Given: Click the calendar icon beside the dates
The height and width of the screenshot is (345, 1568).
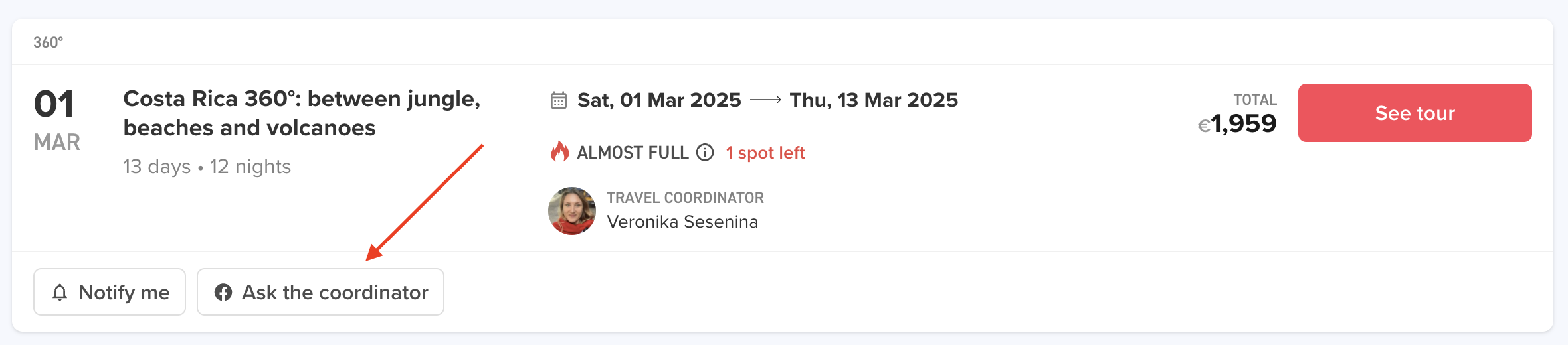Looking at the screenshot, I should (x=559, y=100).
